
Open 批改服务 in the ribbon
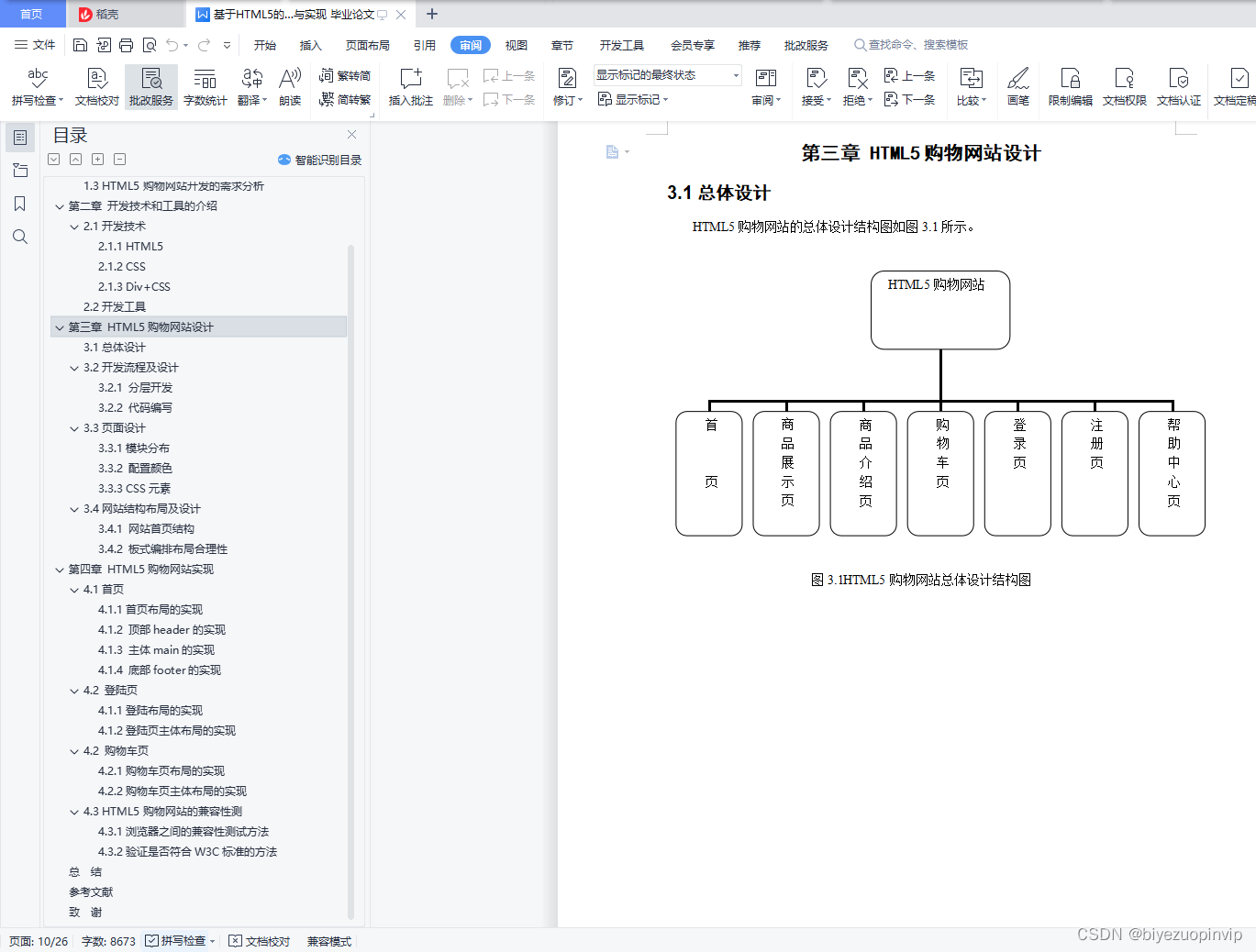151,87
